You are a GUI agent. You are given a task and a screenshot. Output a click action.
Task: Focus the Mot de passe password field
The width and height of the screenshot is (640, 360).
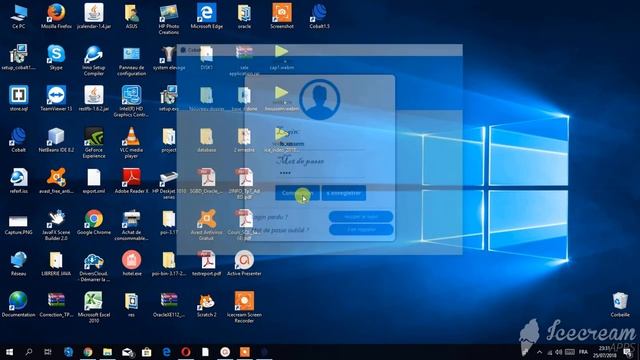click(x=320, y=173)
